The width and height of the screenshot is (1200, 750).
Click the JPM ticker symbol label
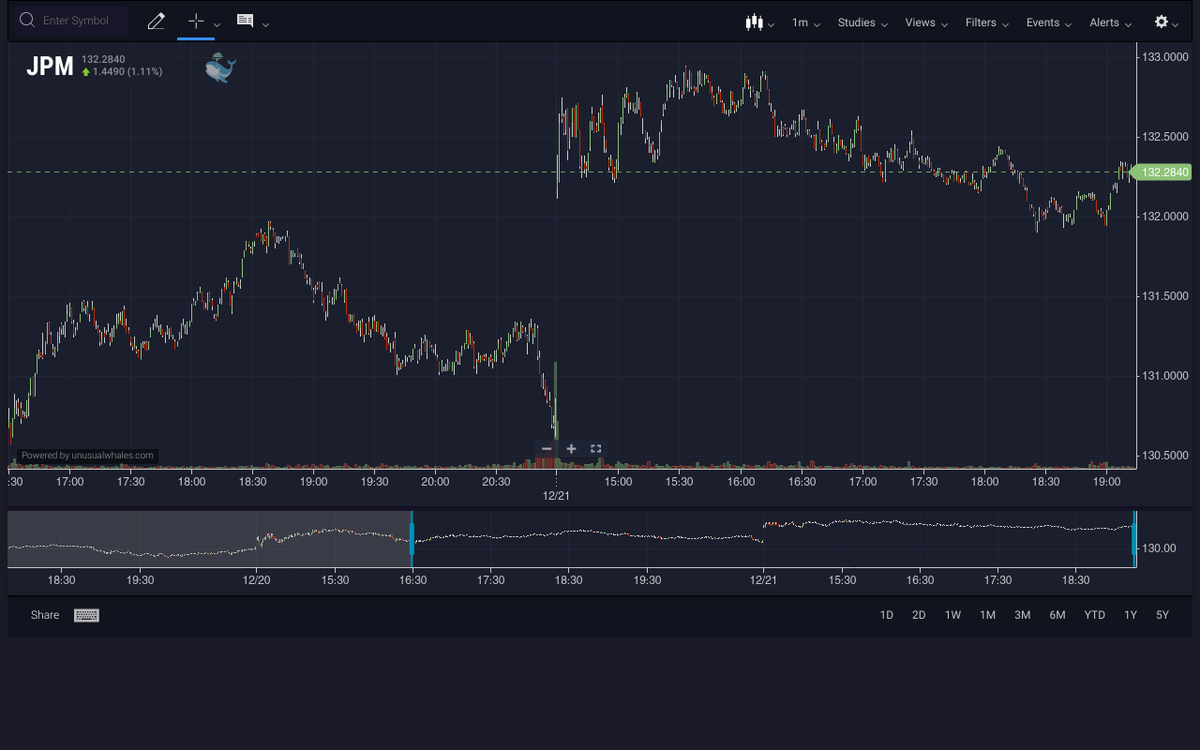click(50, 66)
